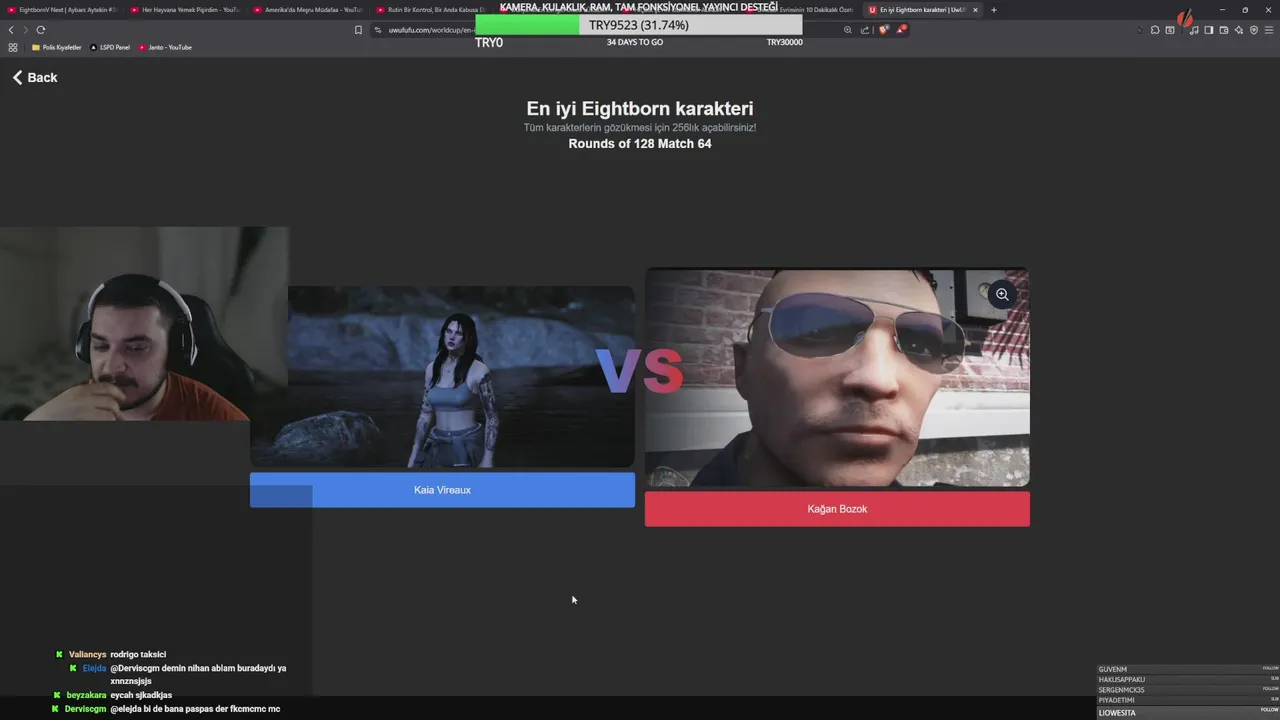This screenshot has height=720, width=1280.
Task: Vote for Kaia Vireaux with blue button
Action: click(x=442, y=490)
